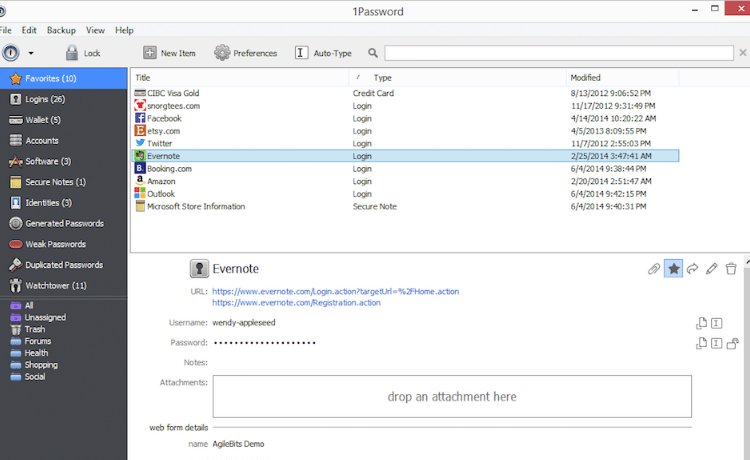
Task: Open the View menu
Action: click(x=95, y=30)
